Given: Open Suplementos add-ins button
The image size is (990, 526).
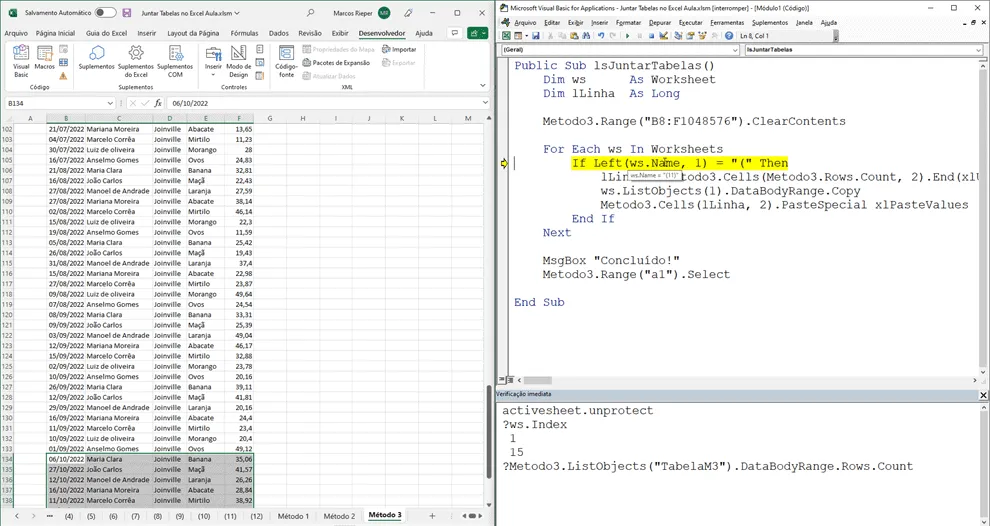Looking at the screenshot, I should [x=97, y=58].
